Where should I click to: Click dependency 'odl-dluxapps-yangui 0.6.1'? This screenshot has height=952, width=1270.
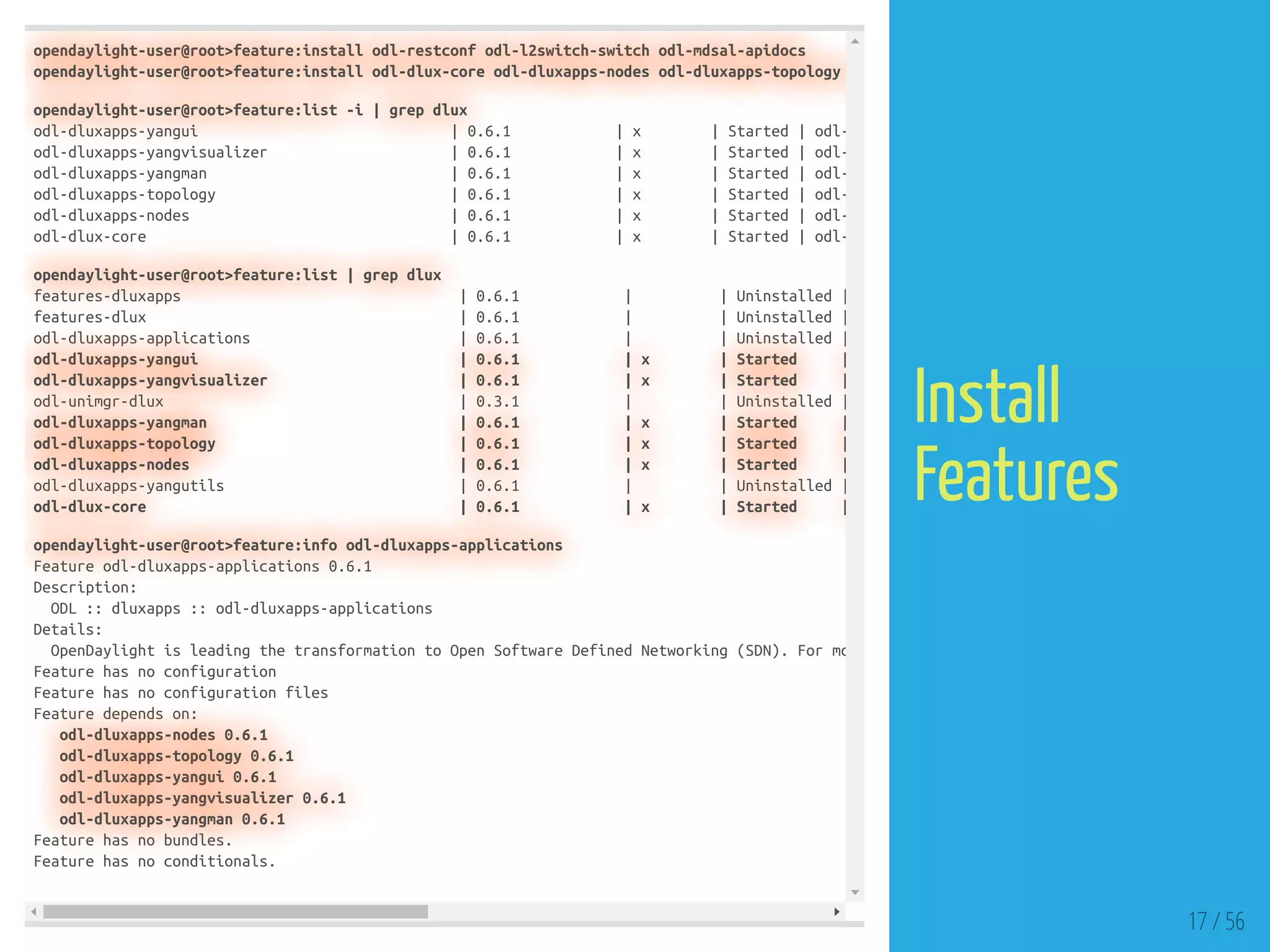click(x=167, y=777)
